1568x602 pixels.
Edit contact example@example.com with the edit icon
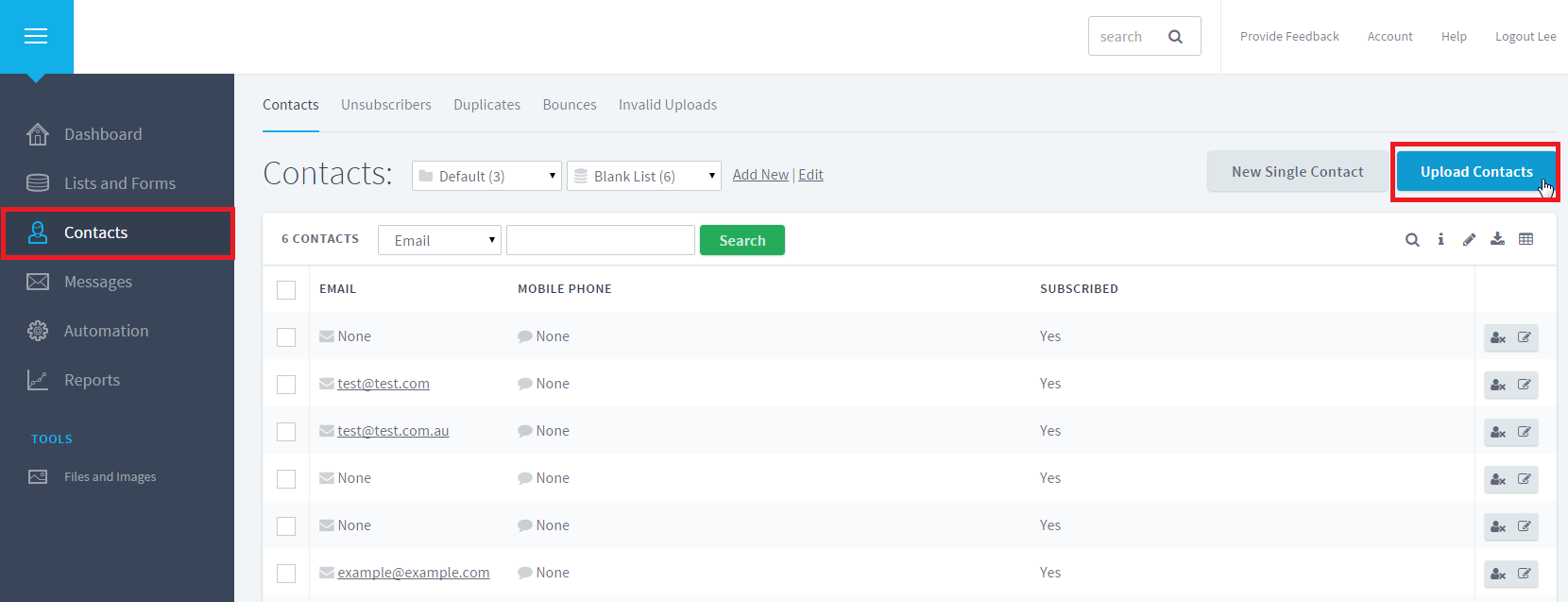[x=1525, y=574]
